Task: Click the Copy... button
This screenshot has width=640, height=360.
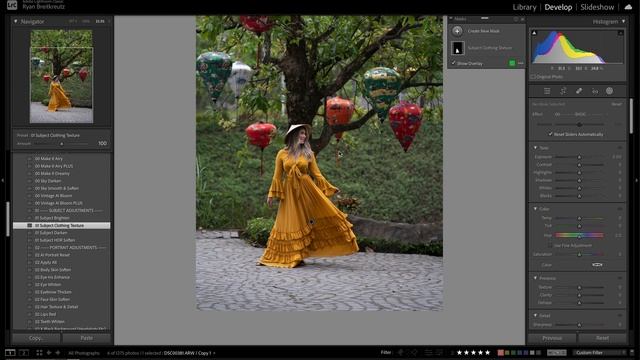Action: pos(36,338)
